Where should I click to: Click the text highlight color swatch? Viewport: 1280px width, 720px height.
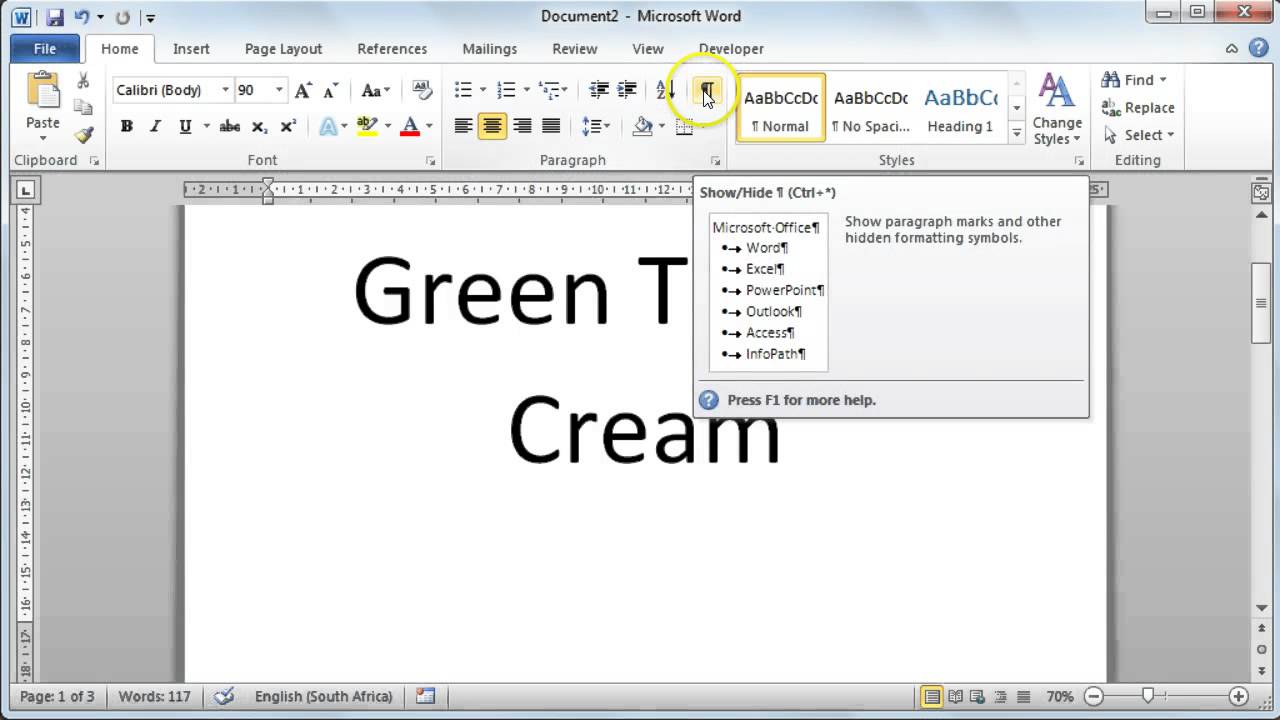[367, 126]
